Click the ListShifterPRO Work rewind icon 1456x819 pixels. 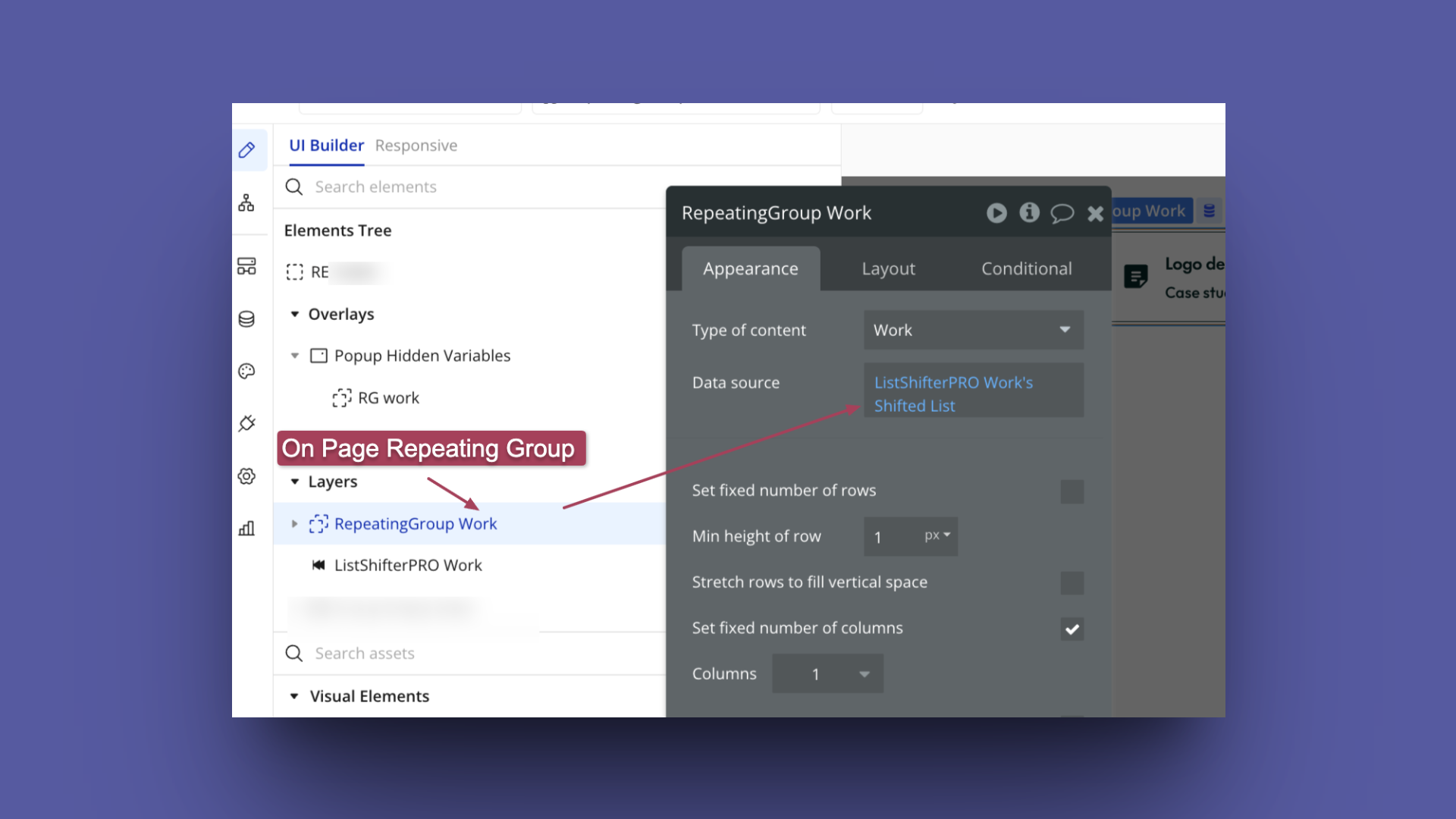tap(318, 565)
